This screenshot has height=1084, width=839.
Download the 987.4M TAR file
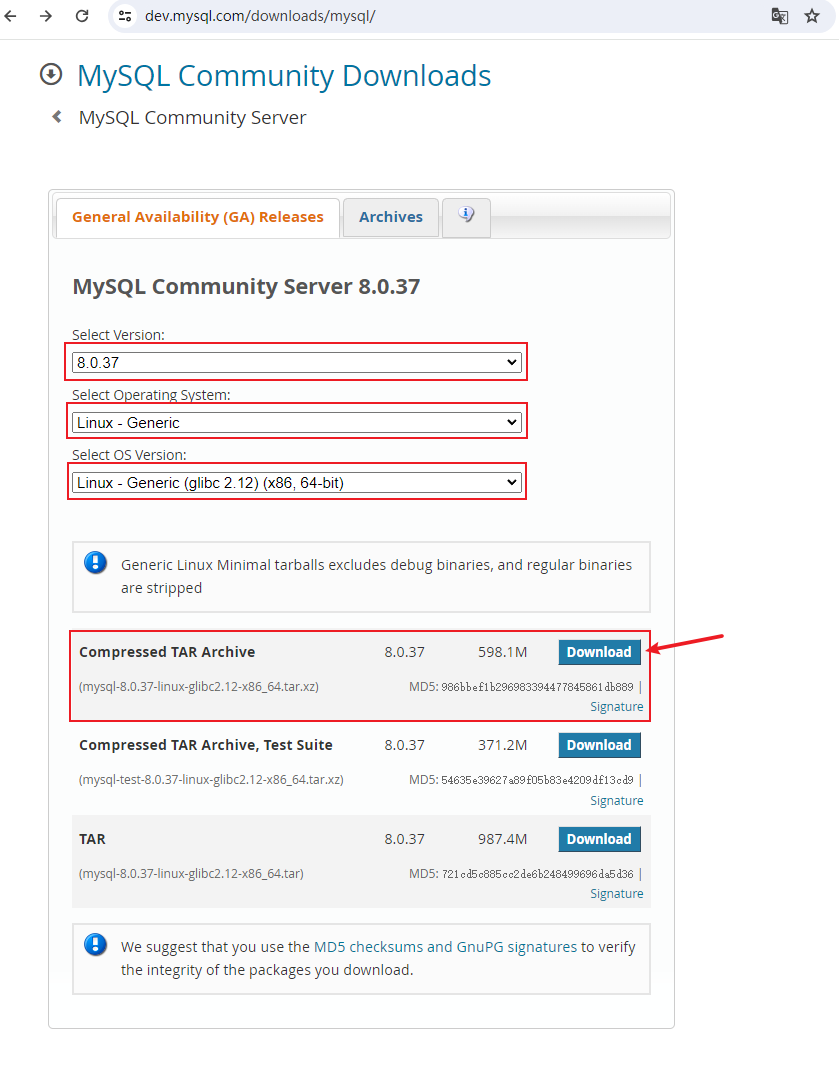coord(599,839)
